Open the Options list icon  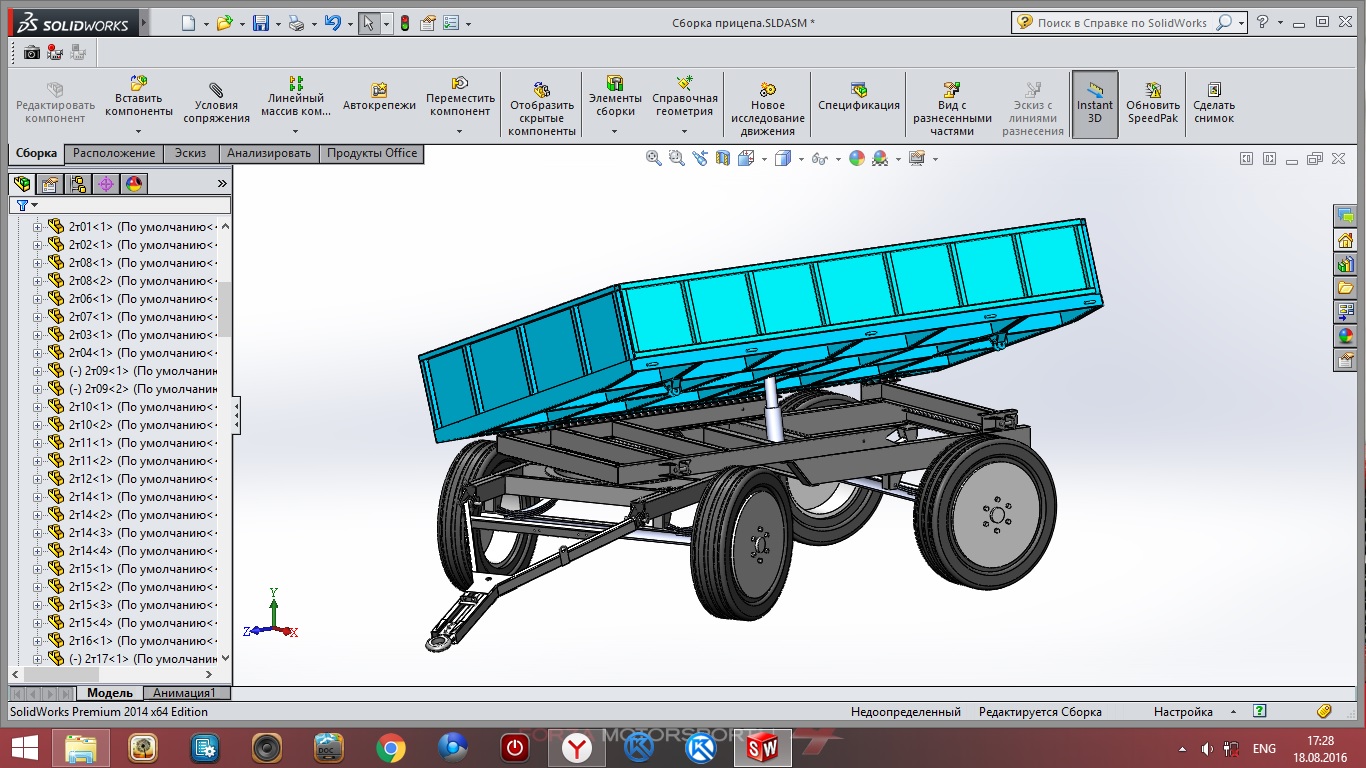point(451,23)
